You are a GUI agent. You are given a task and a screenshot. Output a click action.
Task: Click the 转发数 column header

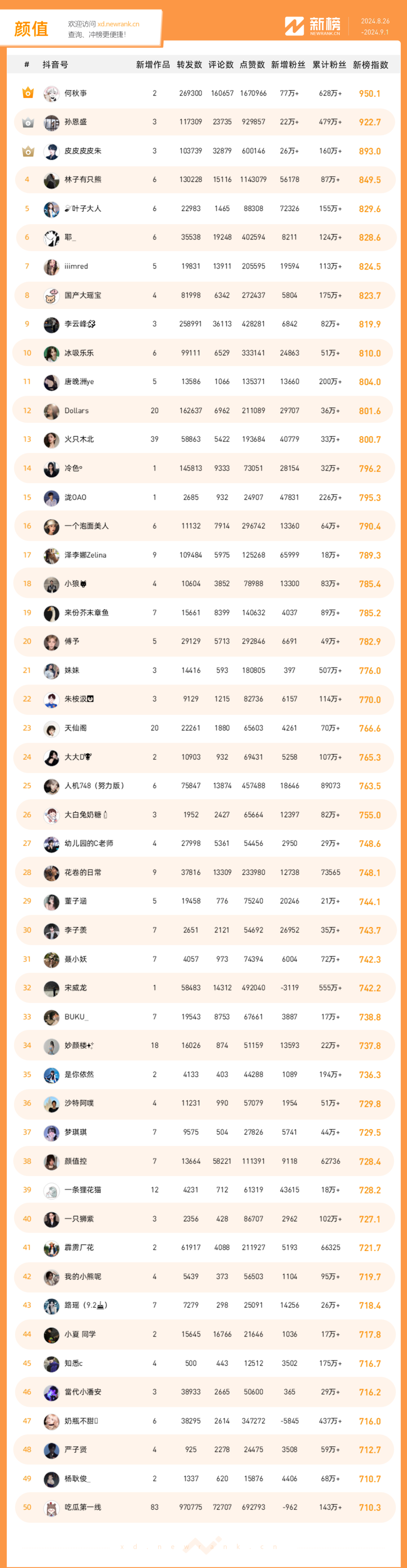[x=189, y=65]
